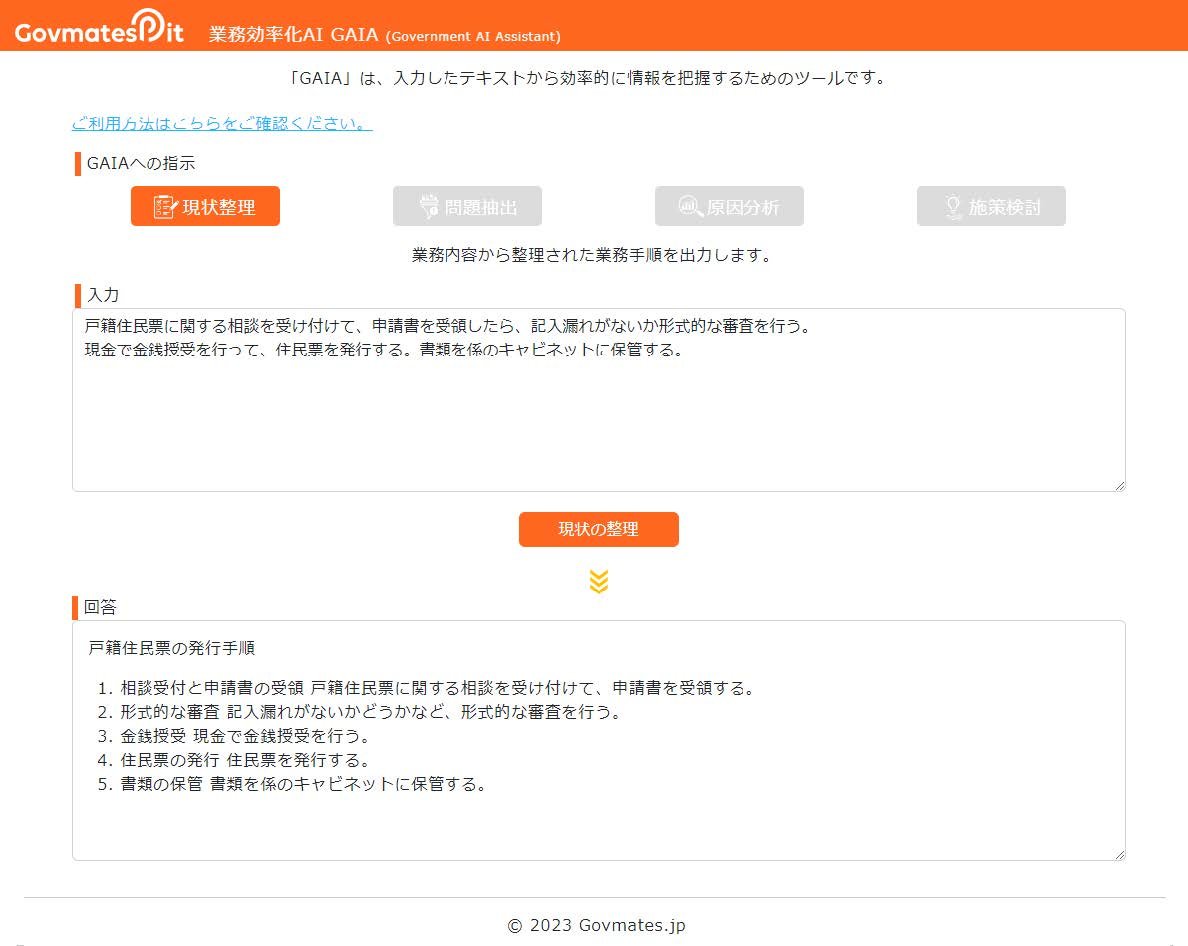
Task: Click the GAIAへの指示 section heading
Action: tap(141, 163)
